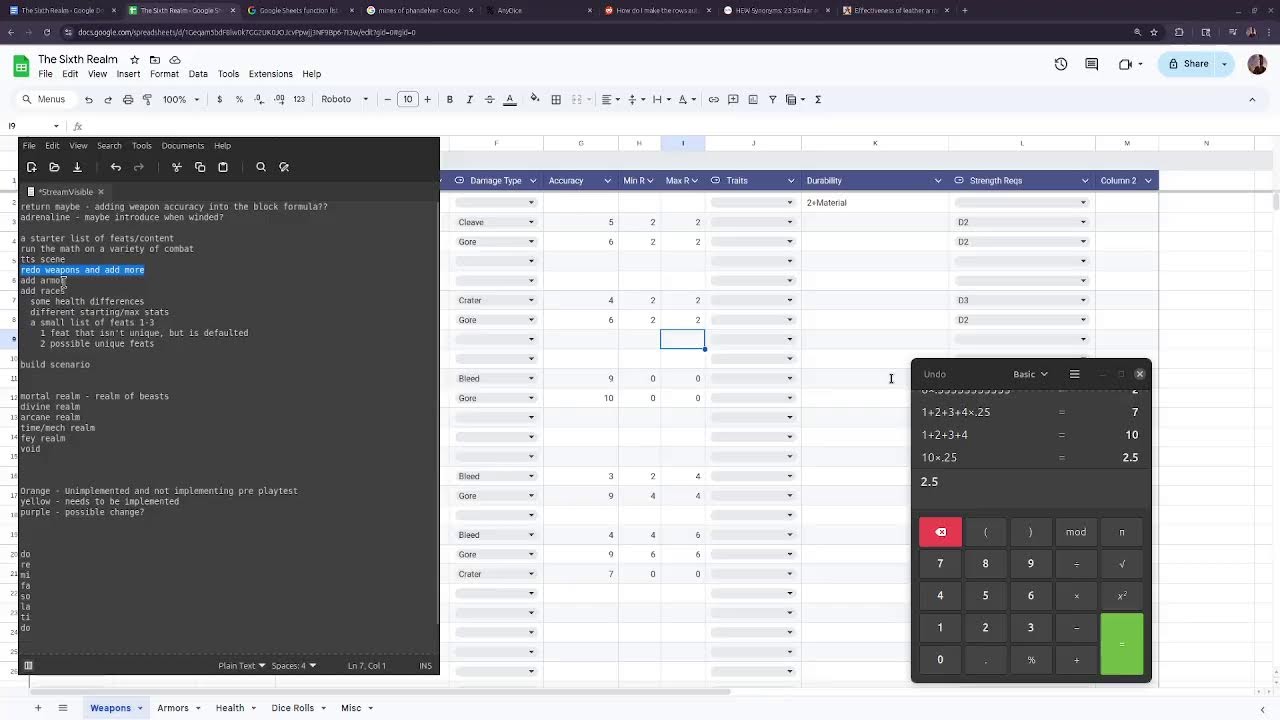Insert a chart via the toolbar
The image size is (1280, 720).
tap(753, 99)
